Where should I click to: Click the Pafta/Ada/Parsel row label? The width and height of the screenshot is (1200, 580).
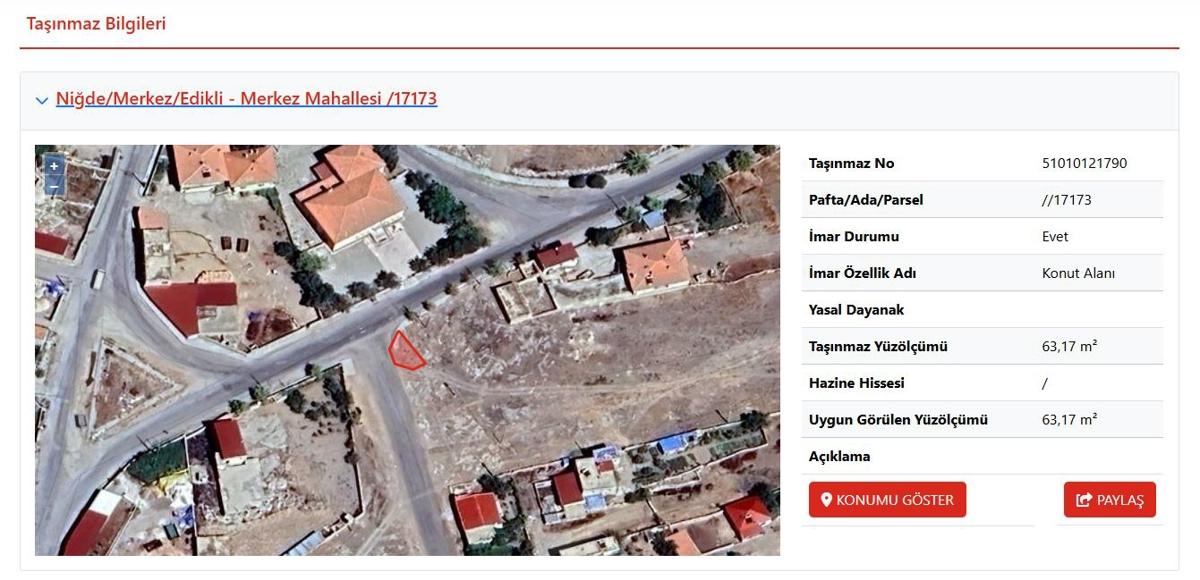[866, 200]
